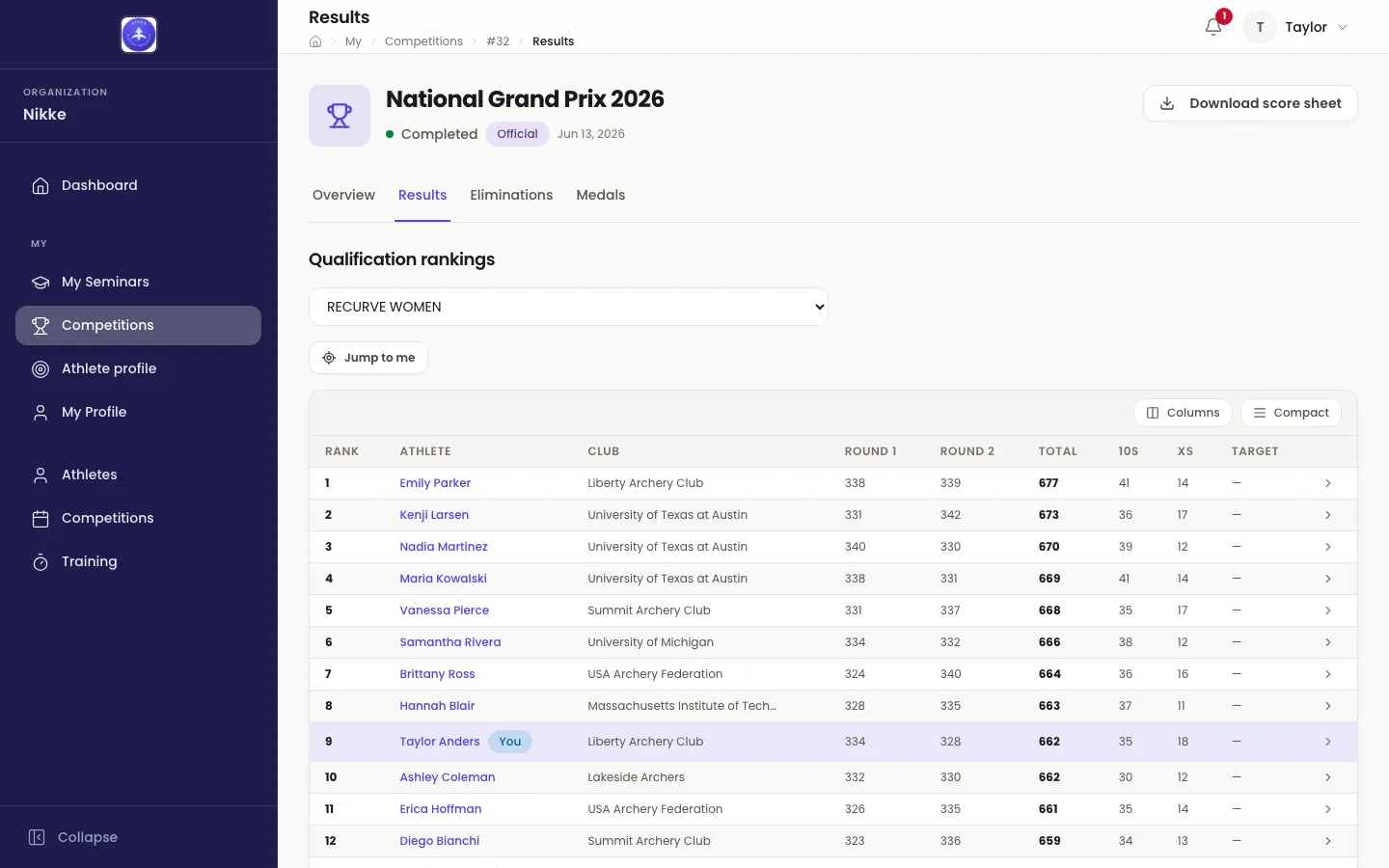1389x868 pixels.
Task: Expand Emily Parker's row chevron
Action: coord(1328,483)
